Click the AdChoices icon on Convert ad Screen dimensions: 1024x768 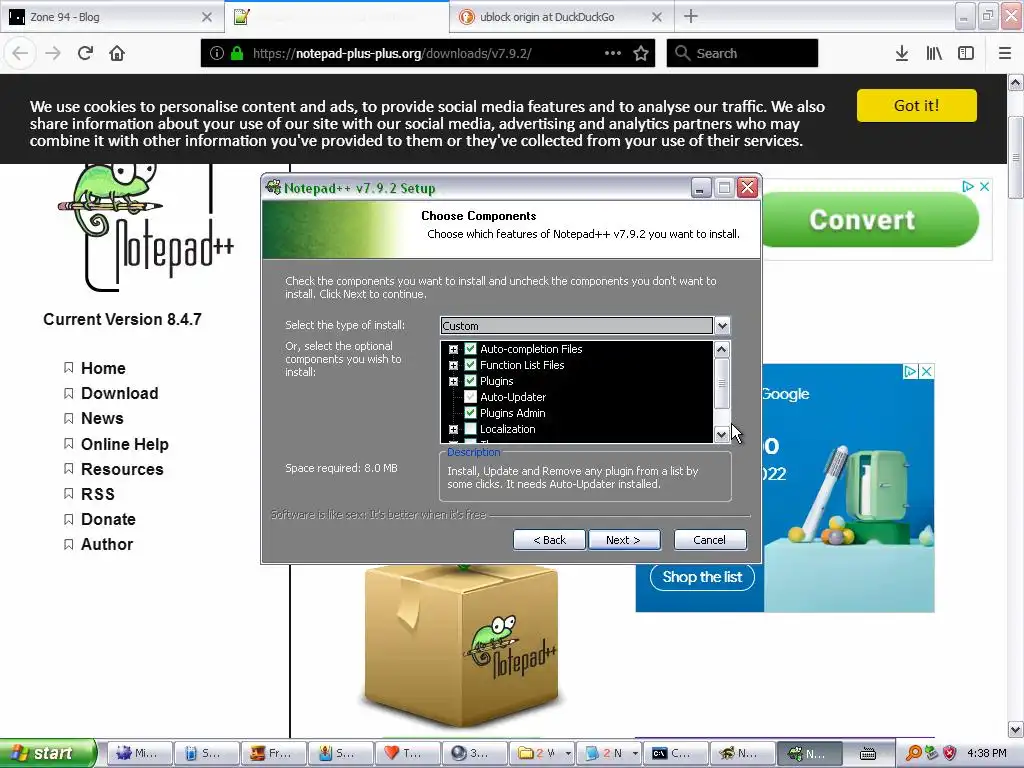(968, 187)
